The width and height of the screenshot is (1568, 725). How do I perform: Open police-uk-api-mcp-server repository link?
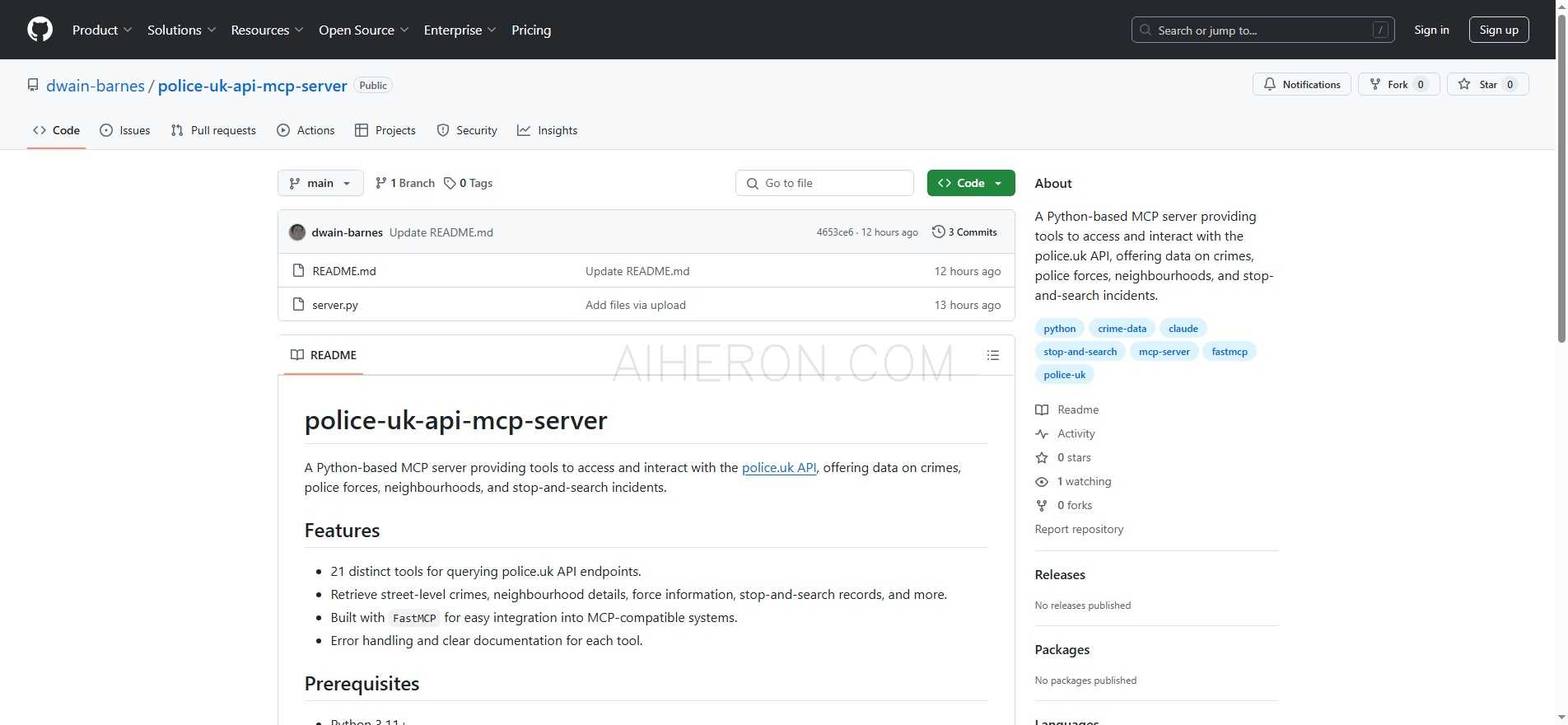tap(252, 86)
